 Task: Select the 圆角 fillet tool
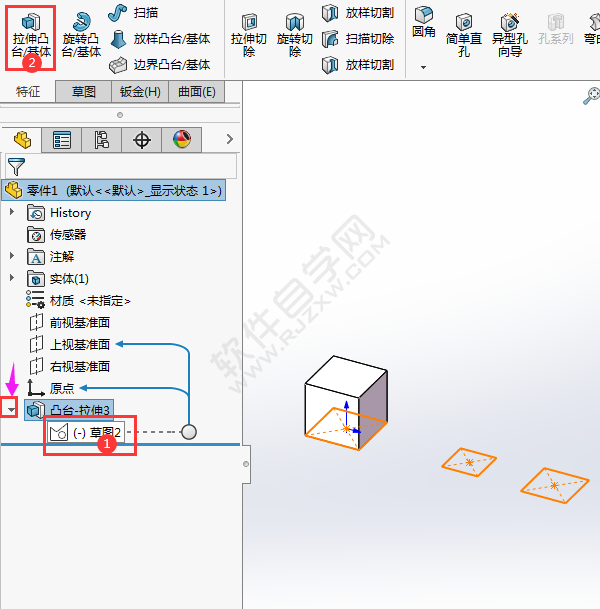tap(423, 23)
